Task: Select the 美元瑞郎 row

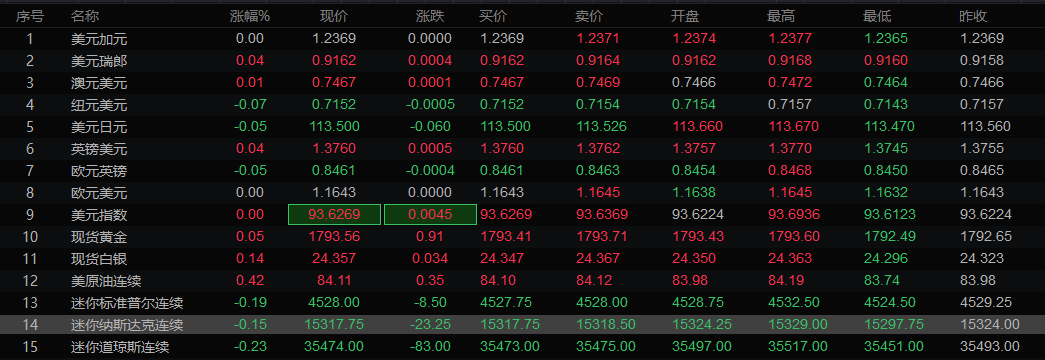Action: [x=522, y=61]
